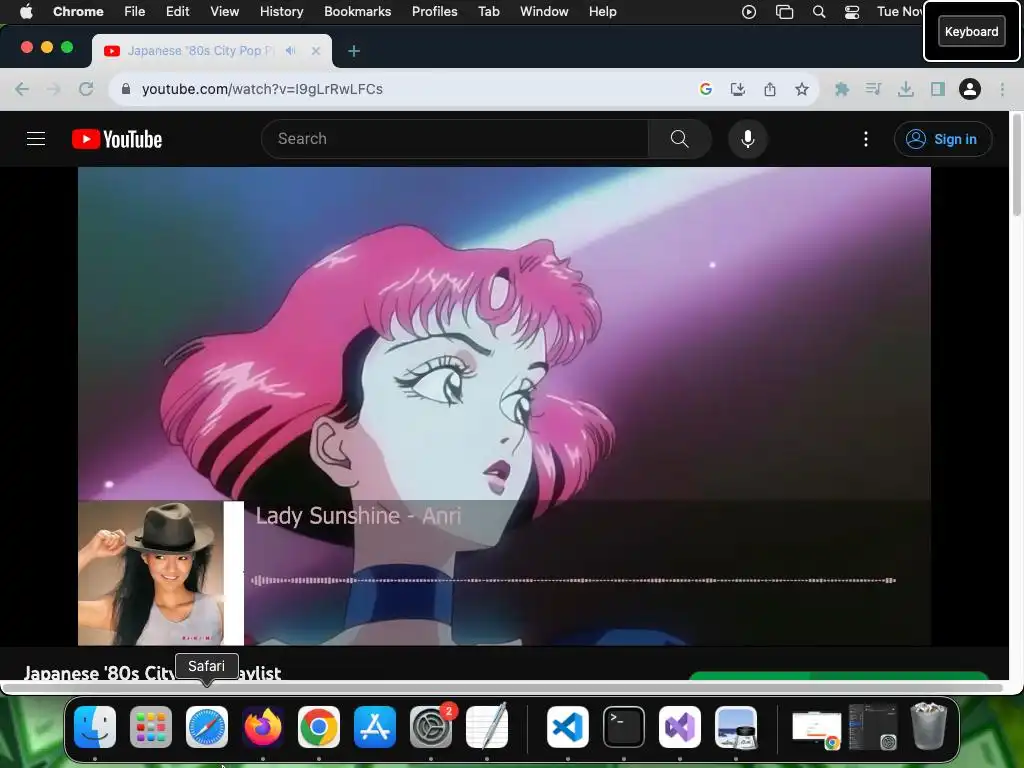Start voice search with microphone icon
This screenshot has height=768, width=1024.
(748, 139)
